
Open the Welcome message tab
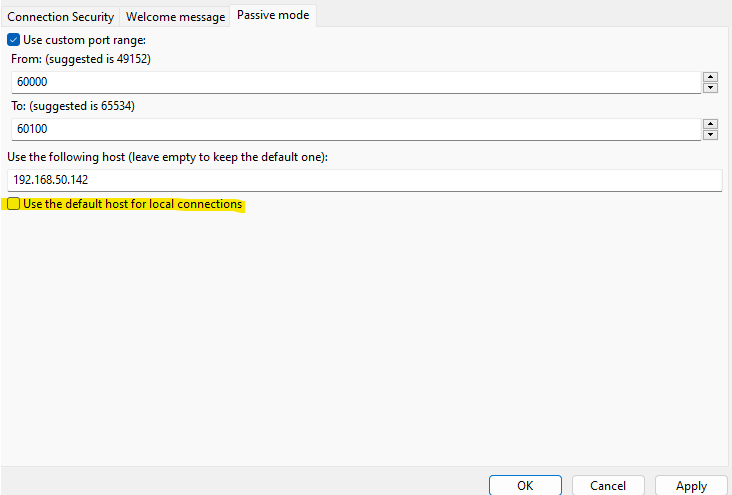[174, 17]
